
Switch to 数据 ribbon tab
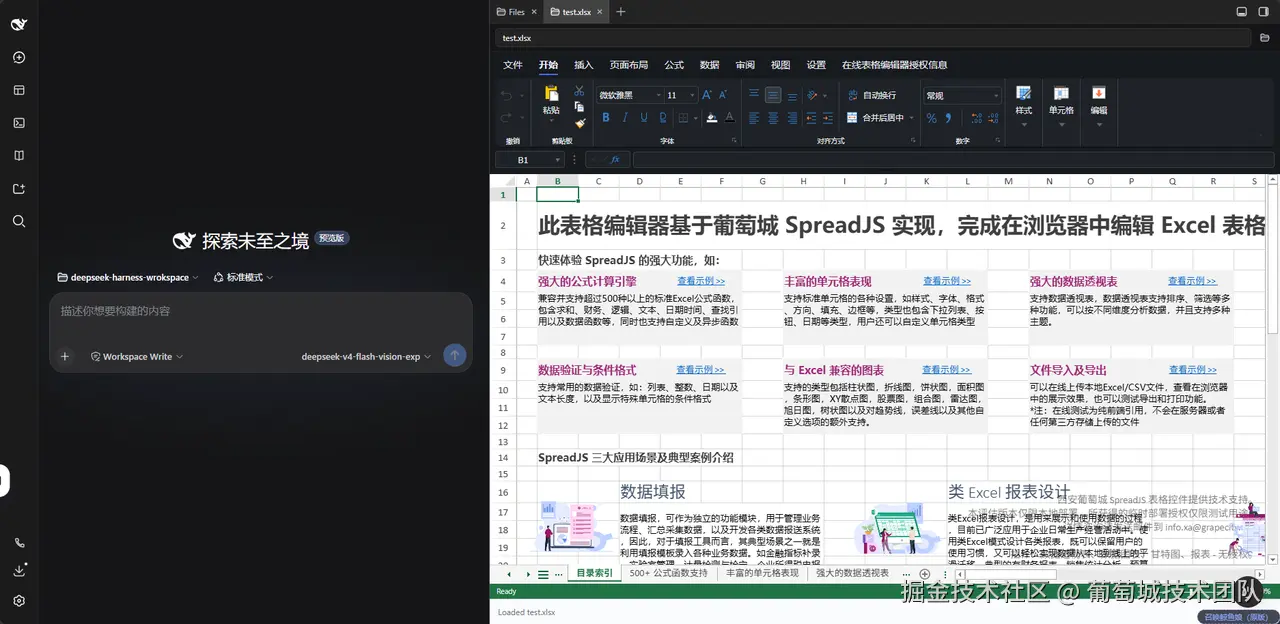coord(710,65)
